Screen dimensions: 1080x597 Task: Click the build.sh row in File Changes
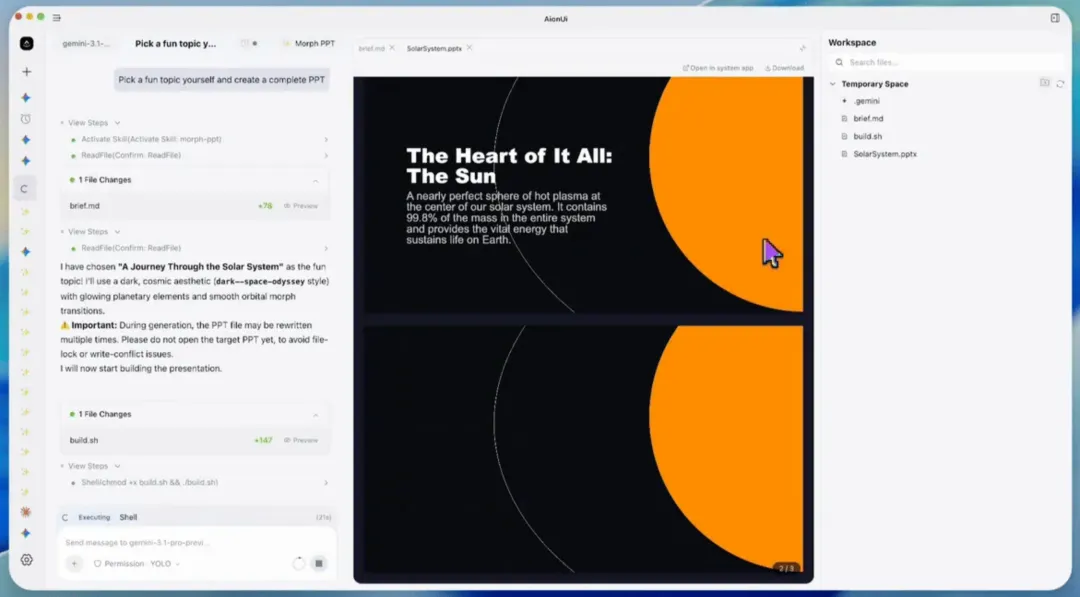pos(194,440)
